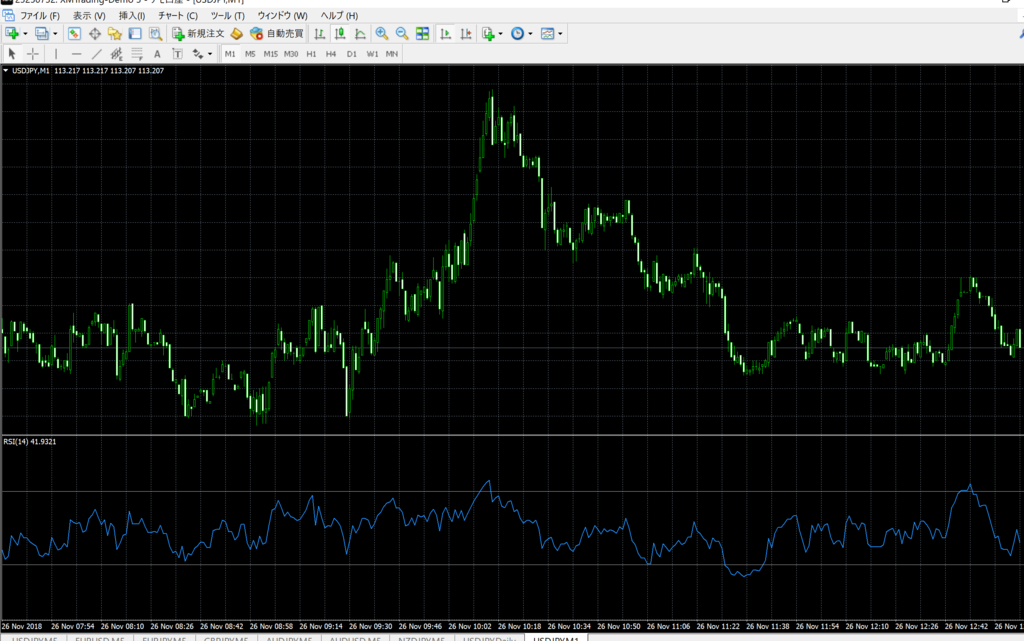This screenshot has height=641, width=1024.
Task: Select the arrow cursor tool
Action: 12,54
